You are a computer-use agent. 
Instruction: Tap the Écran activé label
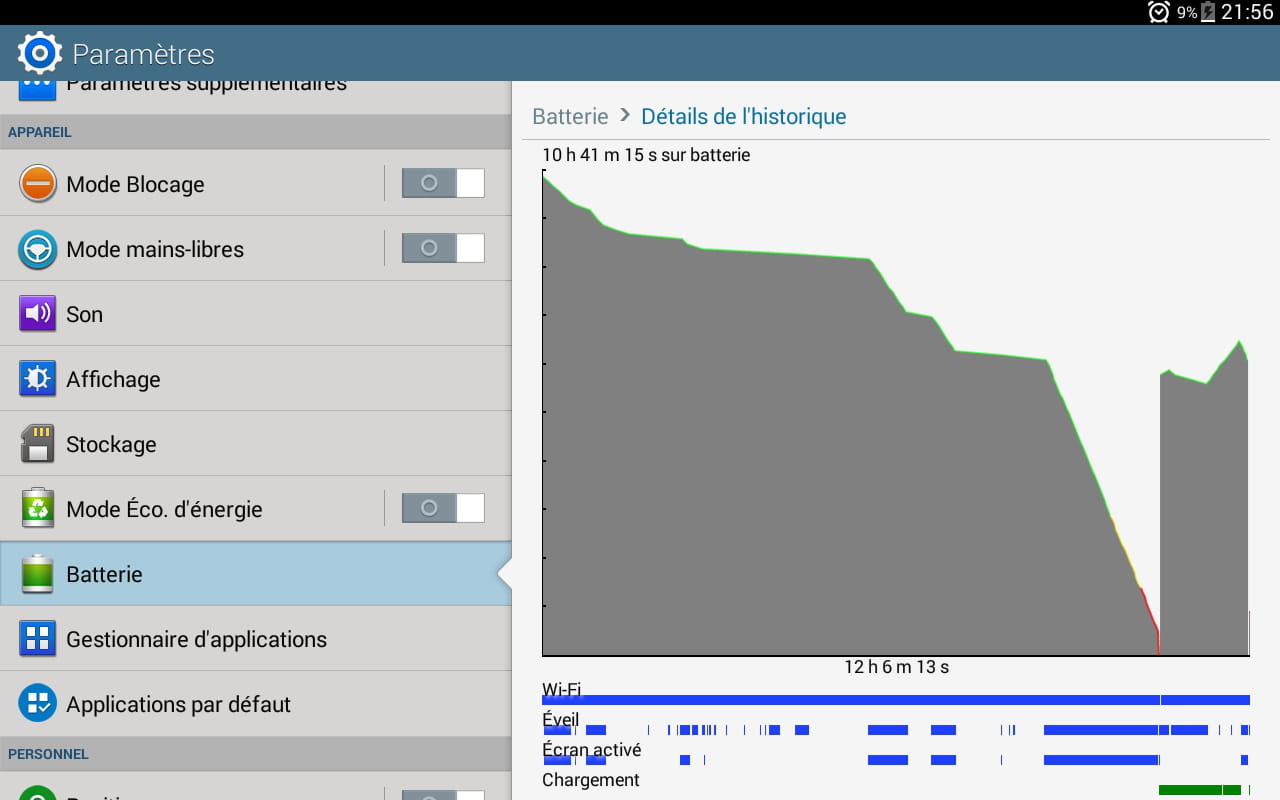tap(592, 750)
